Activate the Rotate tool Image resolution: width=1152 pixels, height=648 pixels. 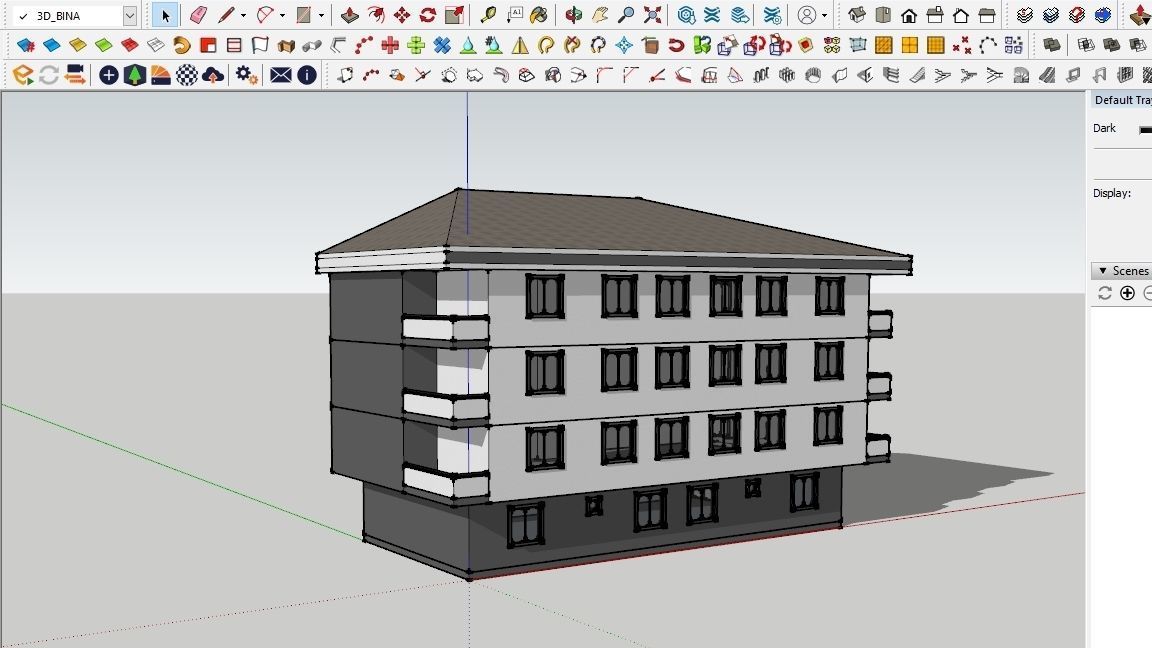click(x=428, y=15)
